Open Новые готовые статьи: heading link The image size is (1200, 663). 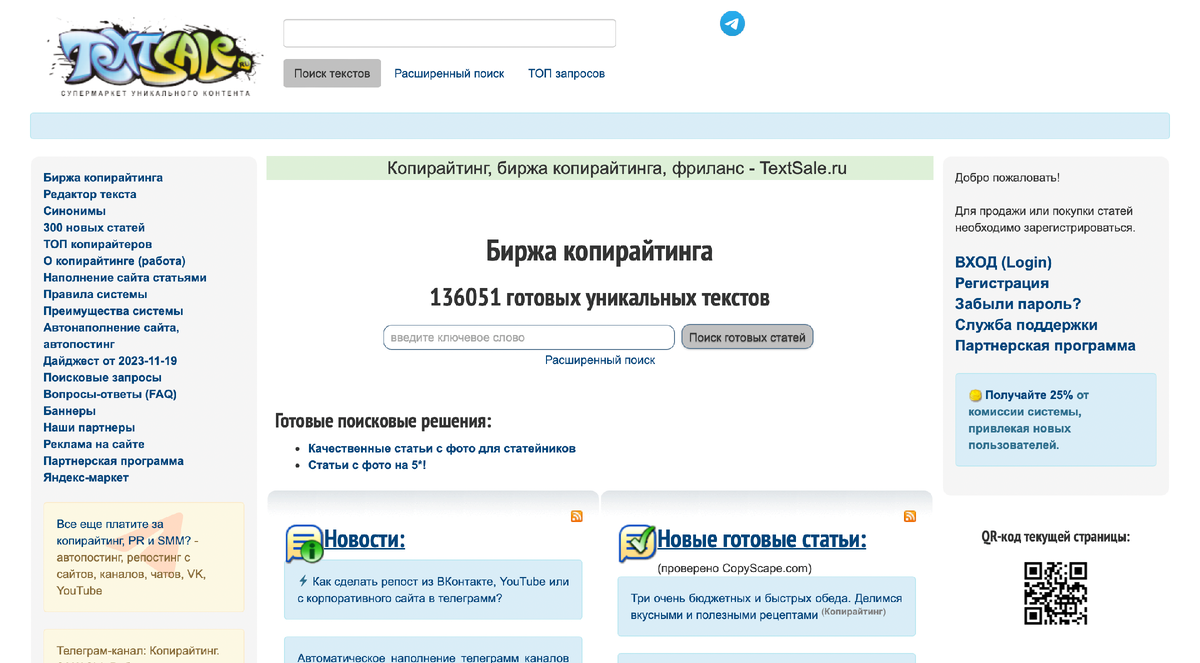point(762,540)
